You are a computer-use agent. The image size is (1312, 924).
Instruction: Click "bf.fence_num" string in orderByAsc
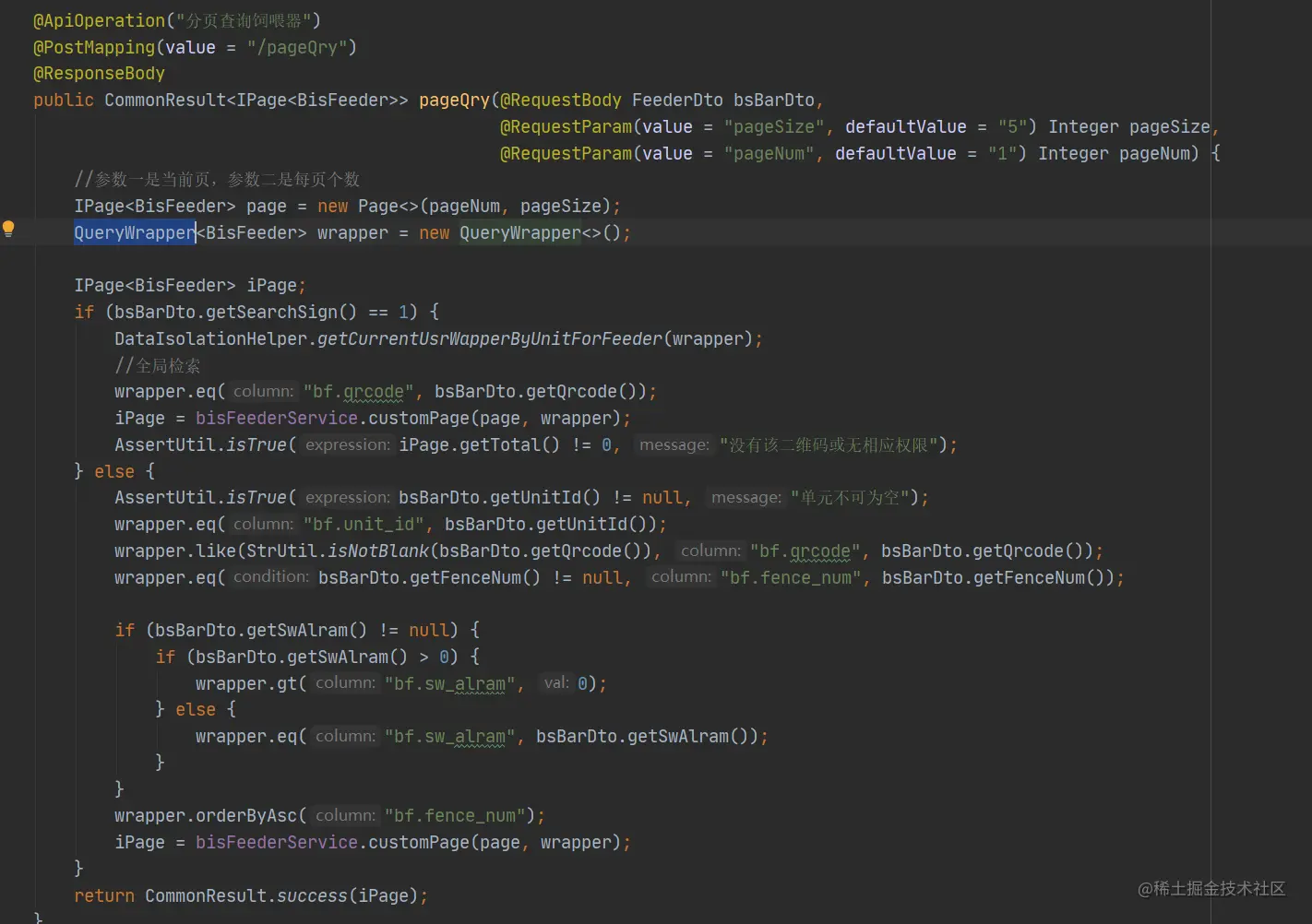click(455, 815)
